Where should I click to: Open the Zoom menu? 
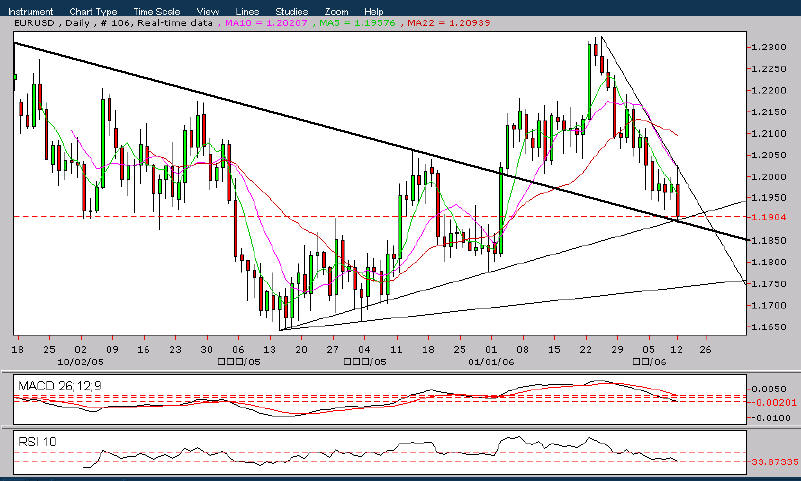tap(337, 11)
